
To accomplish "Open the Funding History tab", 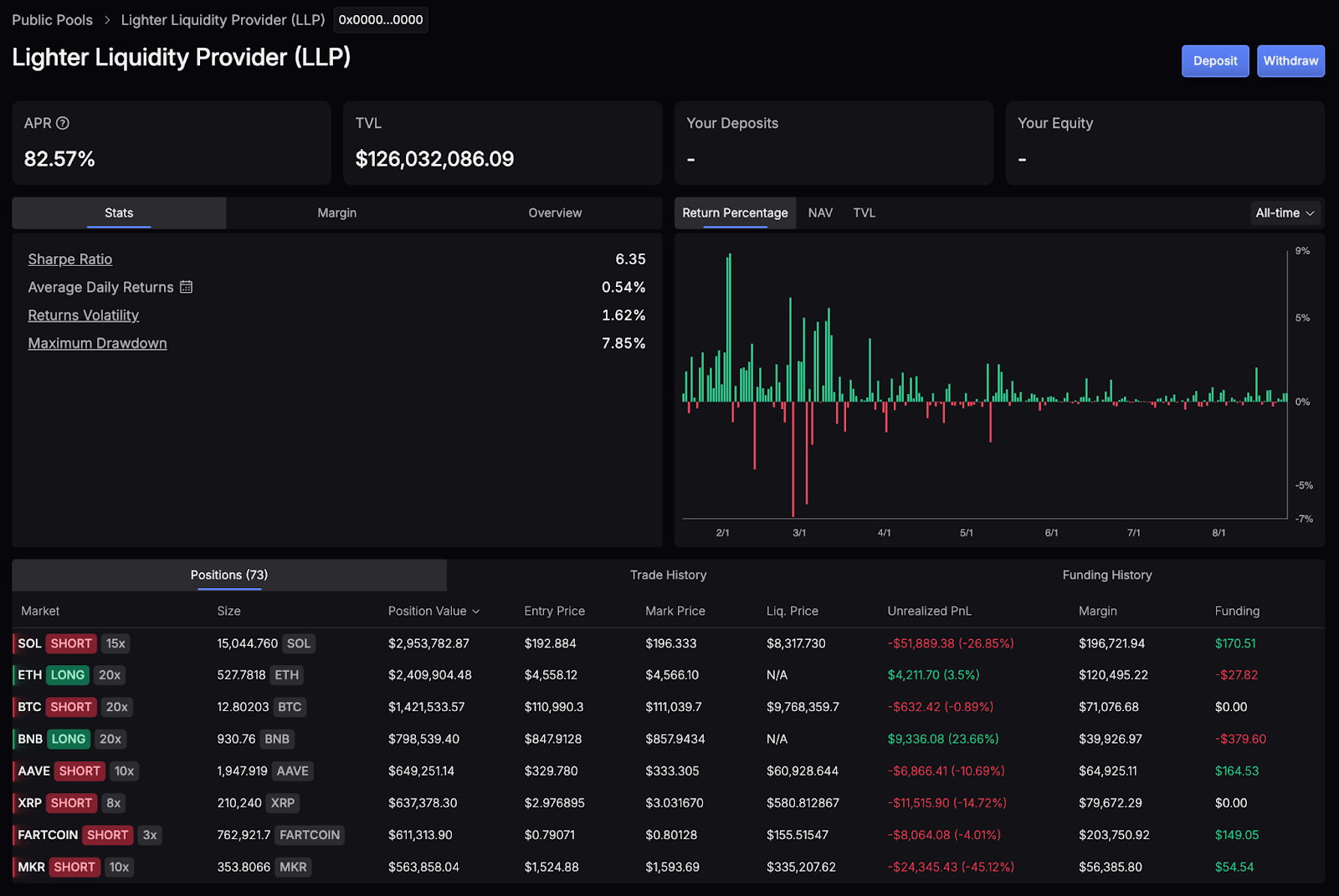I will click(1106, 576).
